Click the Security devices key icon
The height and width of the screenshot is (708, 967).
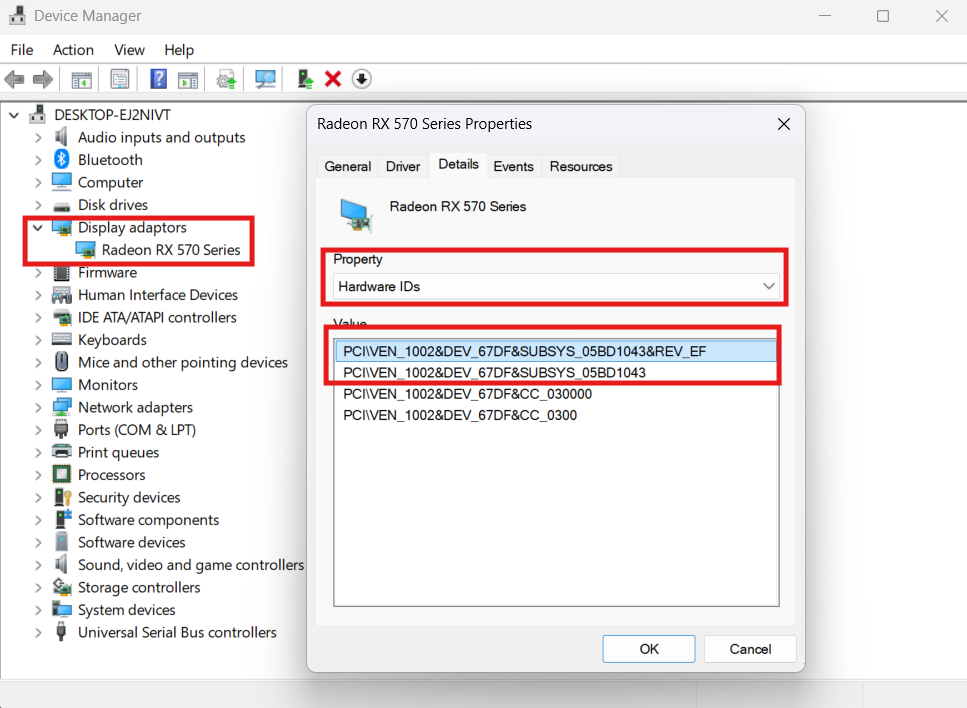62,497
